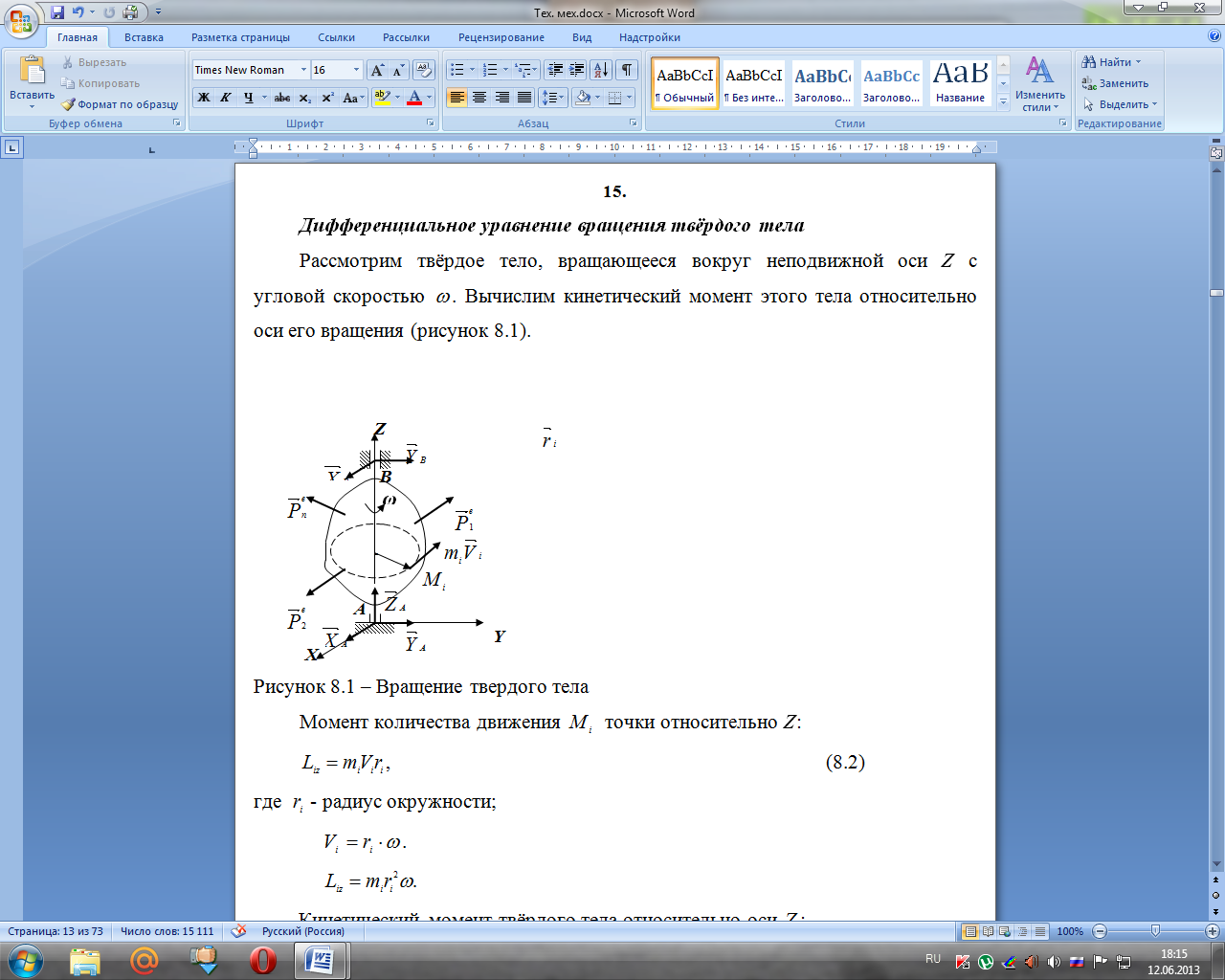1225x980 pixels.
Task: Click Заменить replace button
Action: pos(1115,83)
